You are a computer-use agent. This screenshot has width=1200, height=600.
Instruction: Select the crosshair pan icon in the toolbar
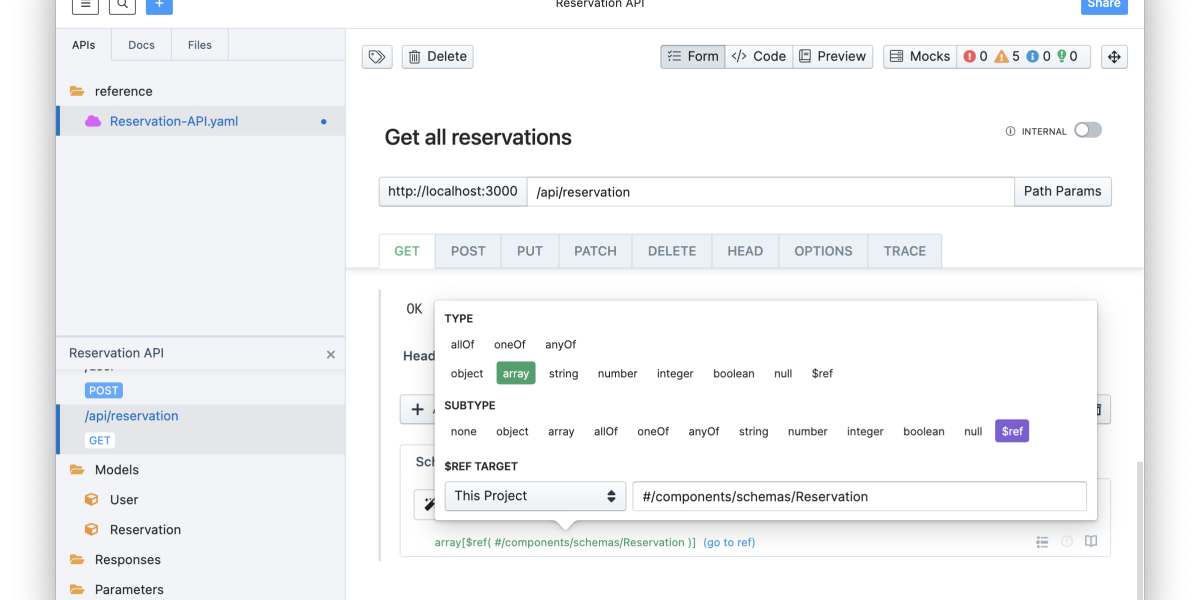point(1114,57)
